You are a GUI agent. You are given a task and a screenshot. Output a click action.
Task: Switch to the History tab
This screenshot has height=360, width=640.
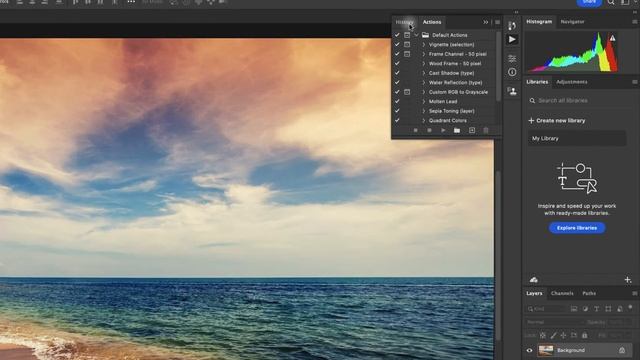point(404,22)
